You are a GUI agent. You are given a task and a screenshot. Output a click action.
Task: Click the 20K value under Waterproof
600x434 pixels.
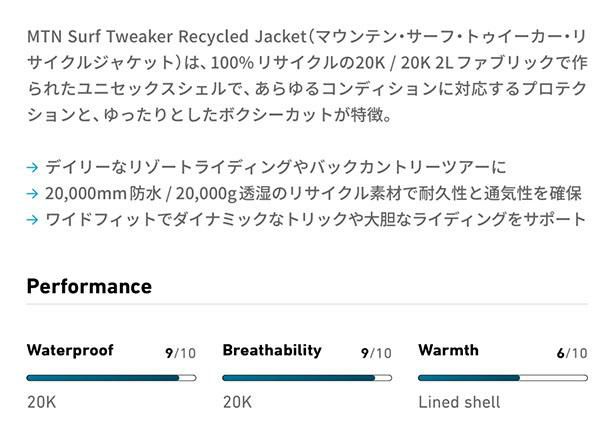click(41, 403)
